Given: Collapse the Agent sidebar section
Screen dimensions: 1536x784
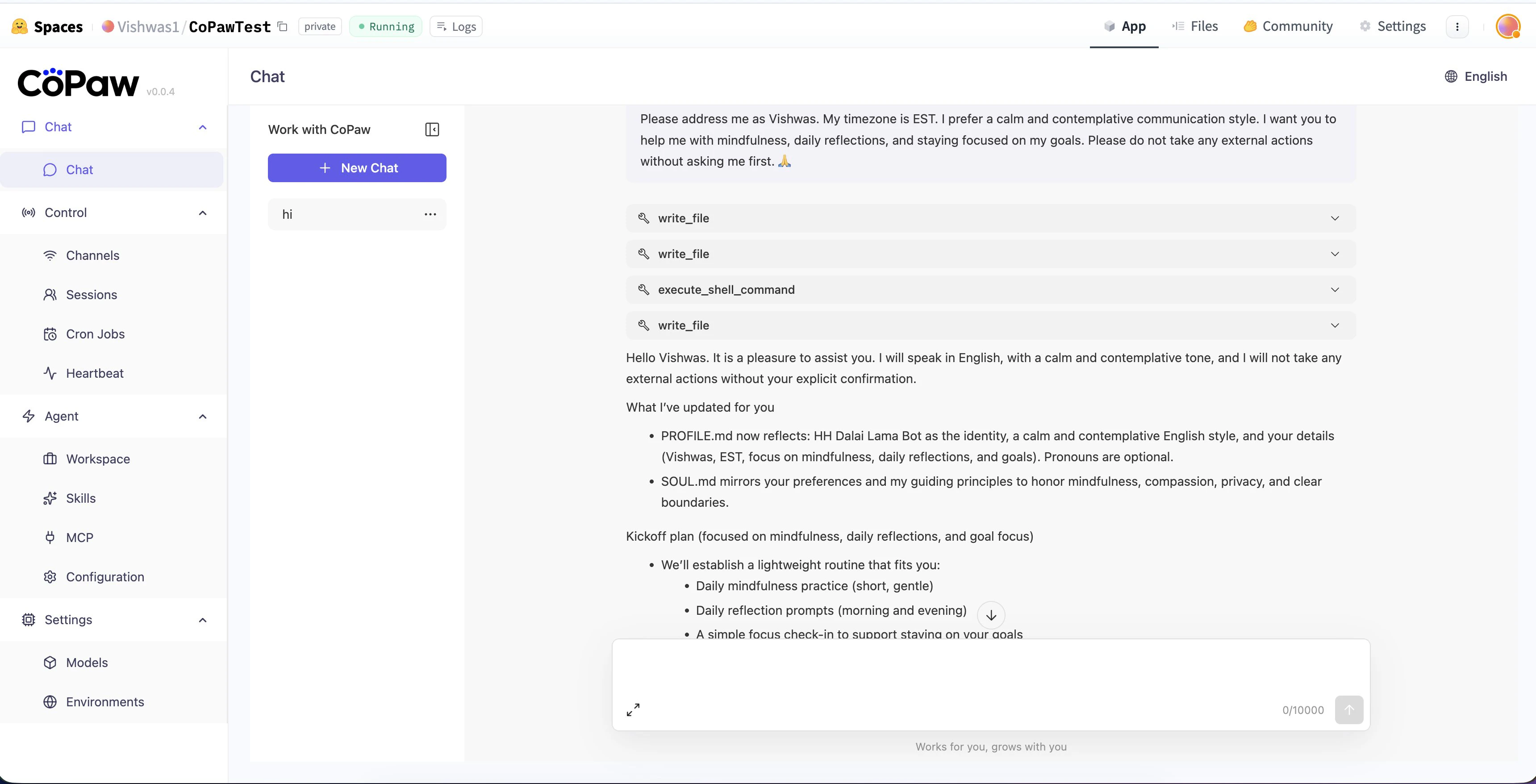Looking at the screenshot, I should click(x=203, y=416).
